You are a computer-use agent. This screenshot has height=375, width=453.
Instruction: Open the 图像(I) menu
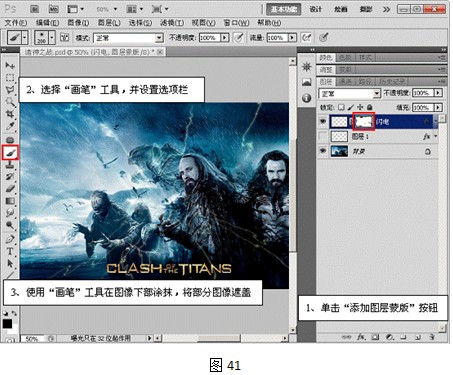[78, 23]
